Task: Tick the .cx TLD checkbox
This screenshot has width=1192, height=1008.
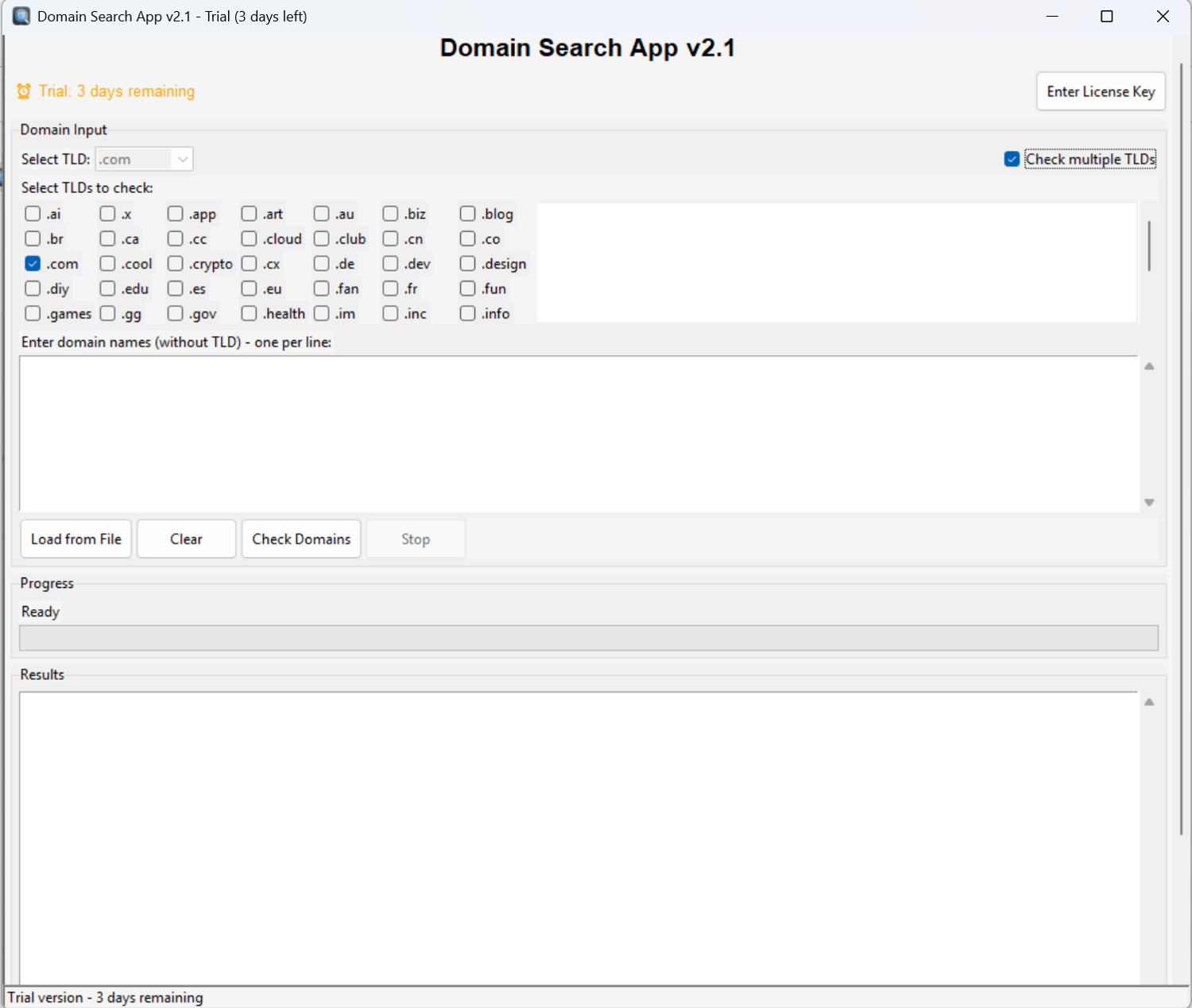Action: coord(249,264)
